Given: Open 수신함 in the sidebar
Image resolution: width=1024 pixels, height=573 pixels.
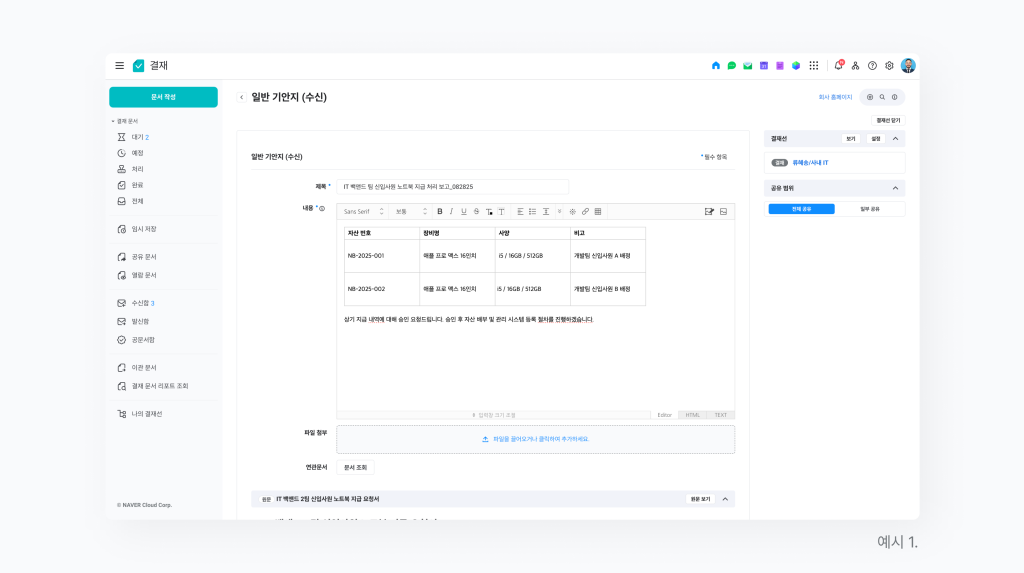Looking at the screenshot, I should coord(142,303).
